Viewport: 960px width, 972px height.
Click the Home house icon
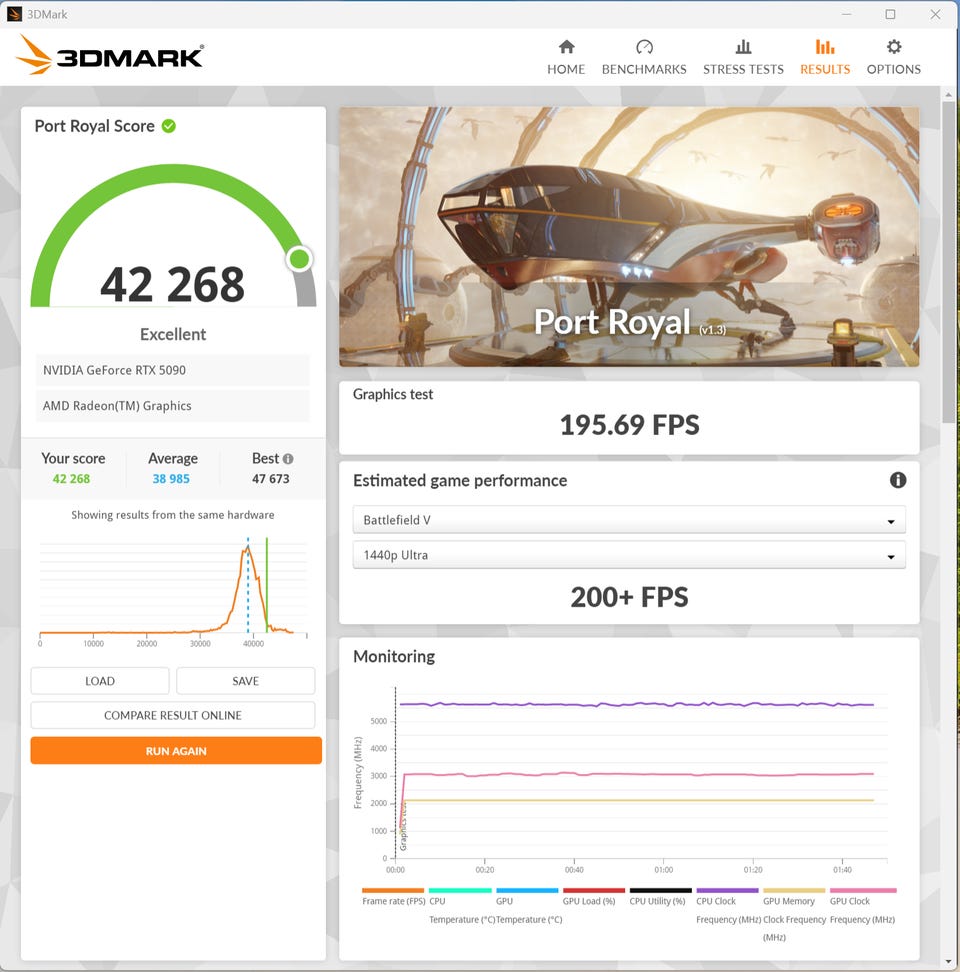click(566, 46)
